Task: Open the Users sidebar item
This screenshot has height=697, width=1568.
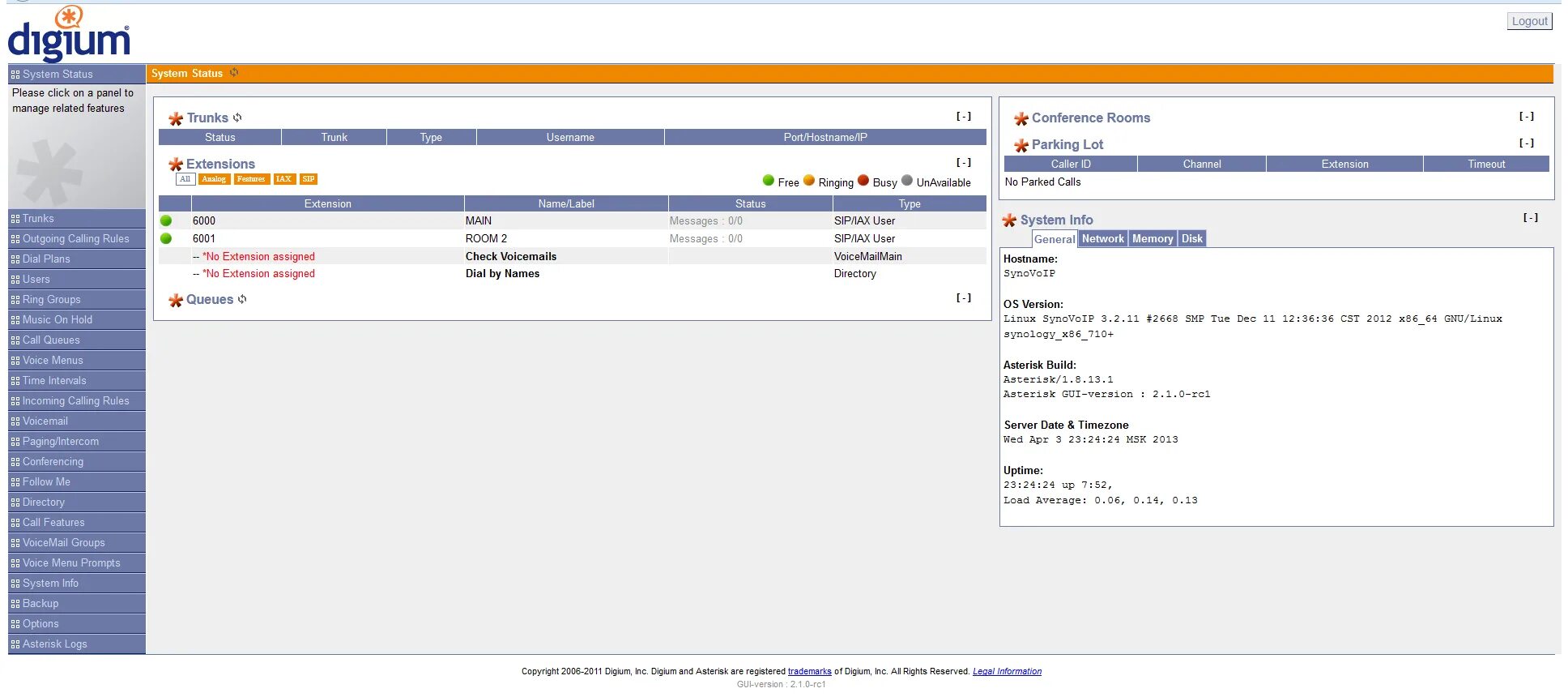Action: pyautogui.click(x=77, y=280)
